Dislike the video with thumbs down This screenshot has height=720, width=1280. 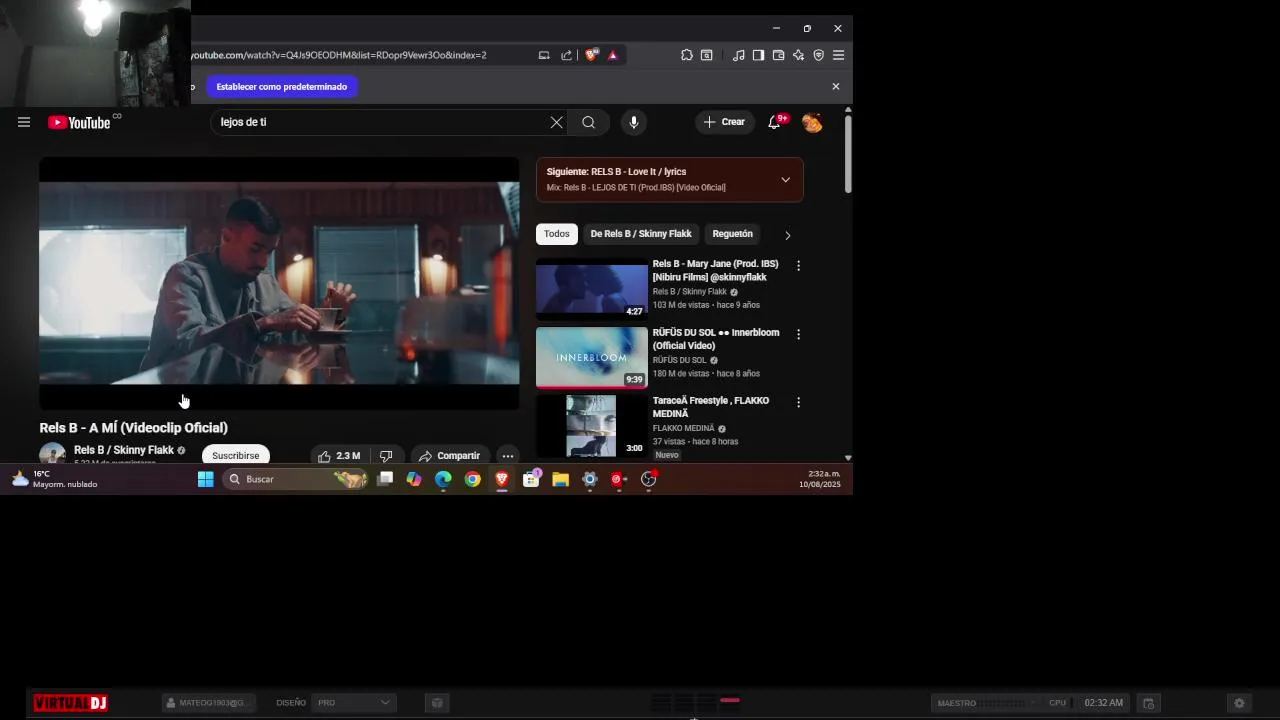click(x=386, y=456)
